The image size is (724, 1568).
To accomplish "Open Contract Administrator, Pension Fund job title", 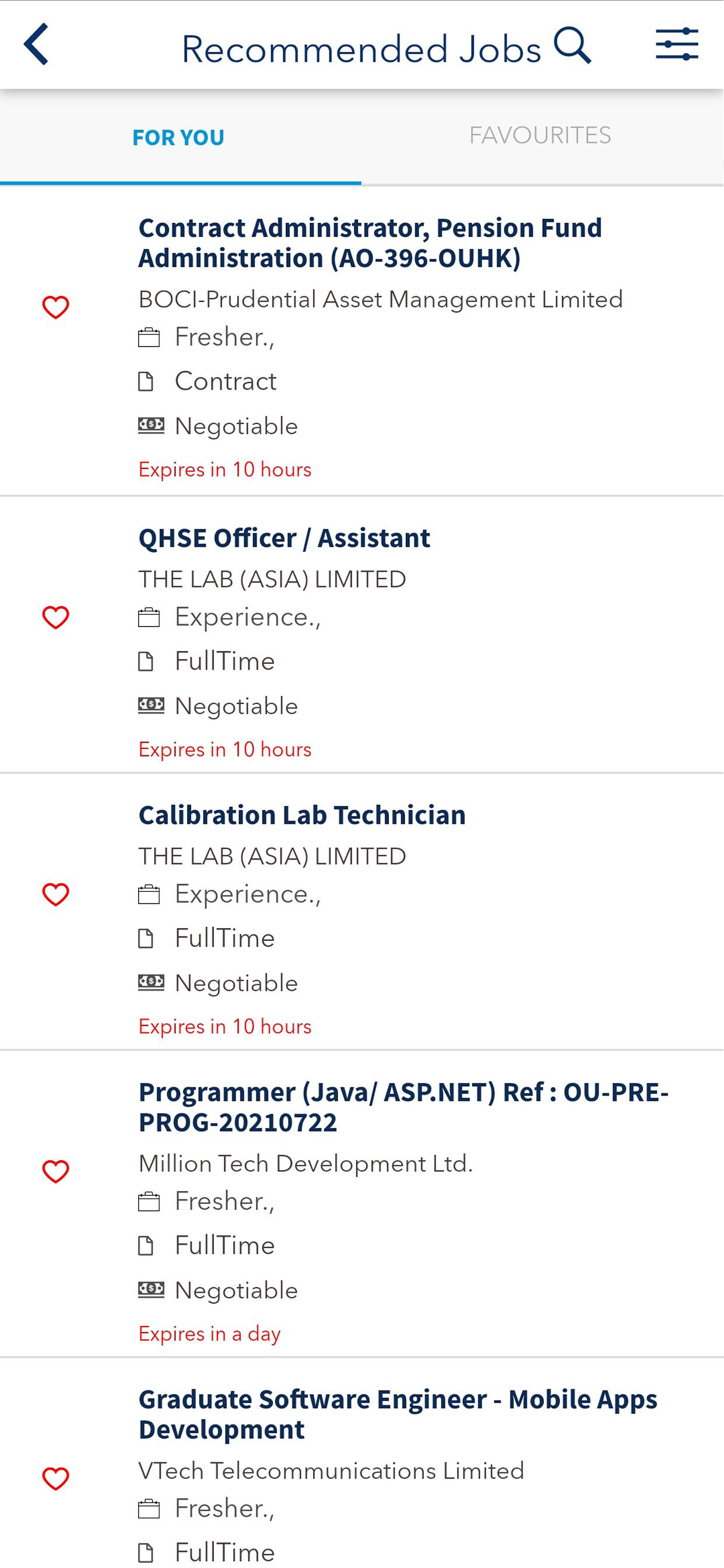I will [x=370, y=243].
